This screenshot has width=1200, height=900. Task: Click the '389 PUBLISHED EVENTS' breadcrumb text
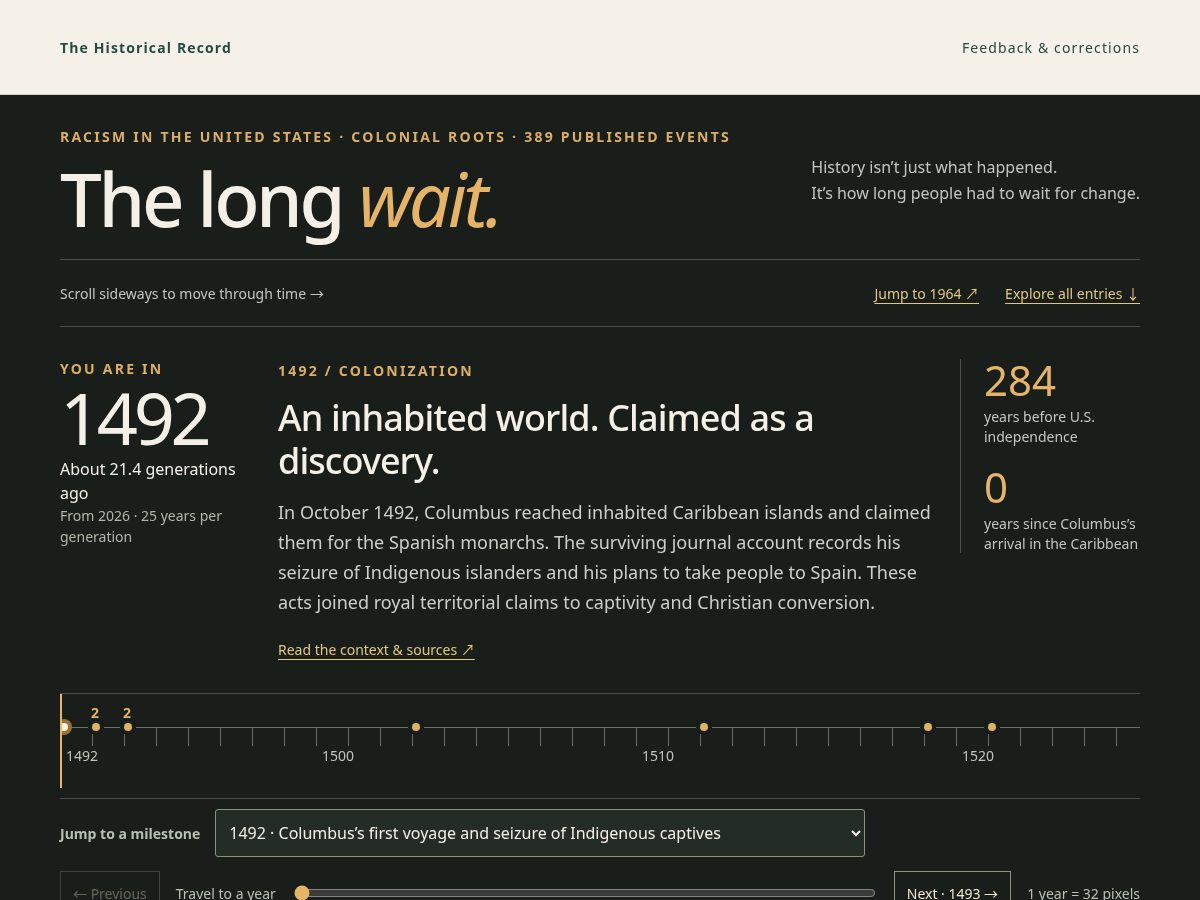[627, 137]
